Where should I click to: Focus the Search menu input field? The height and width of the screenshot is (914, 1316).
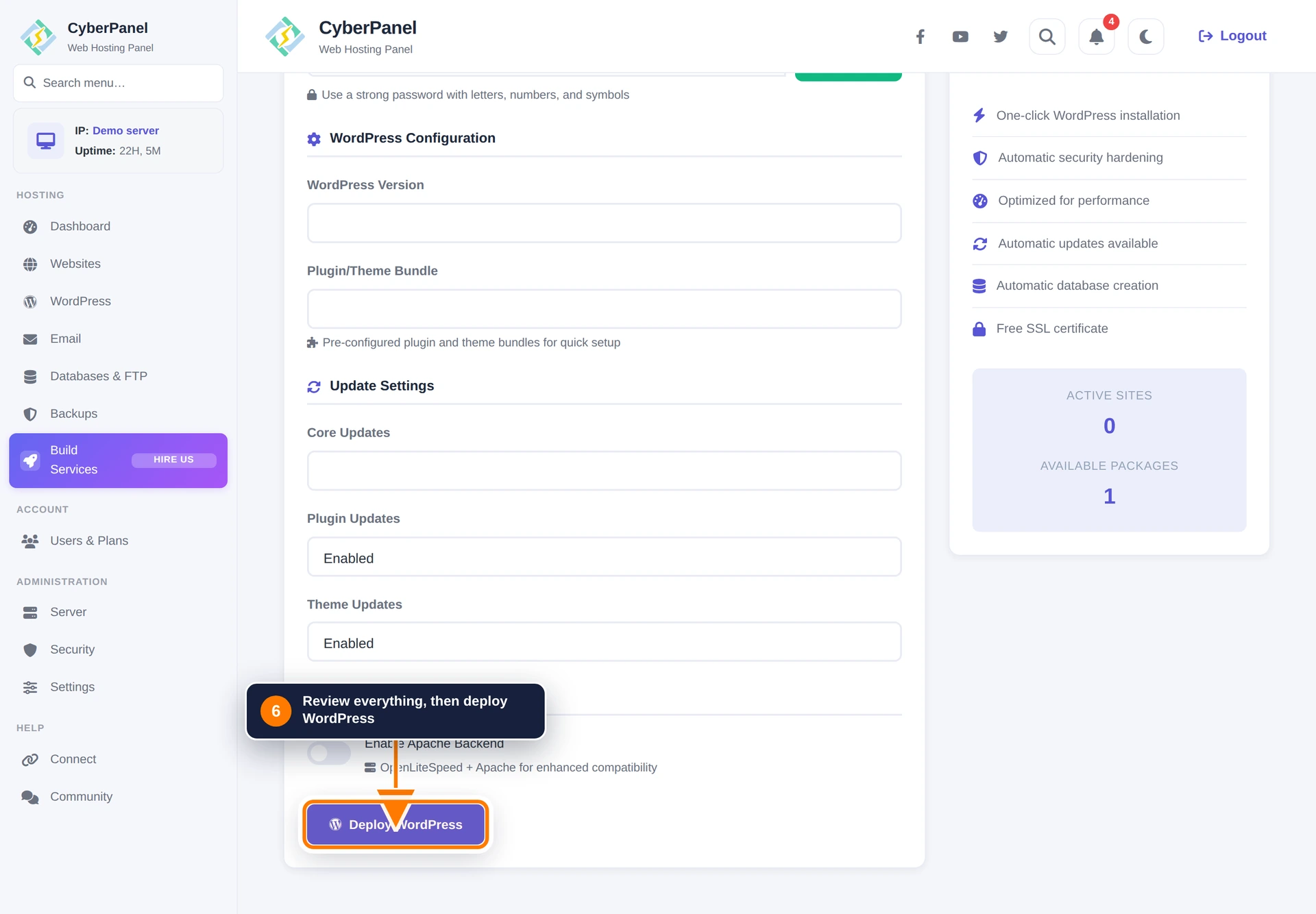coord(118,83)
